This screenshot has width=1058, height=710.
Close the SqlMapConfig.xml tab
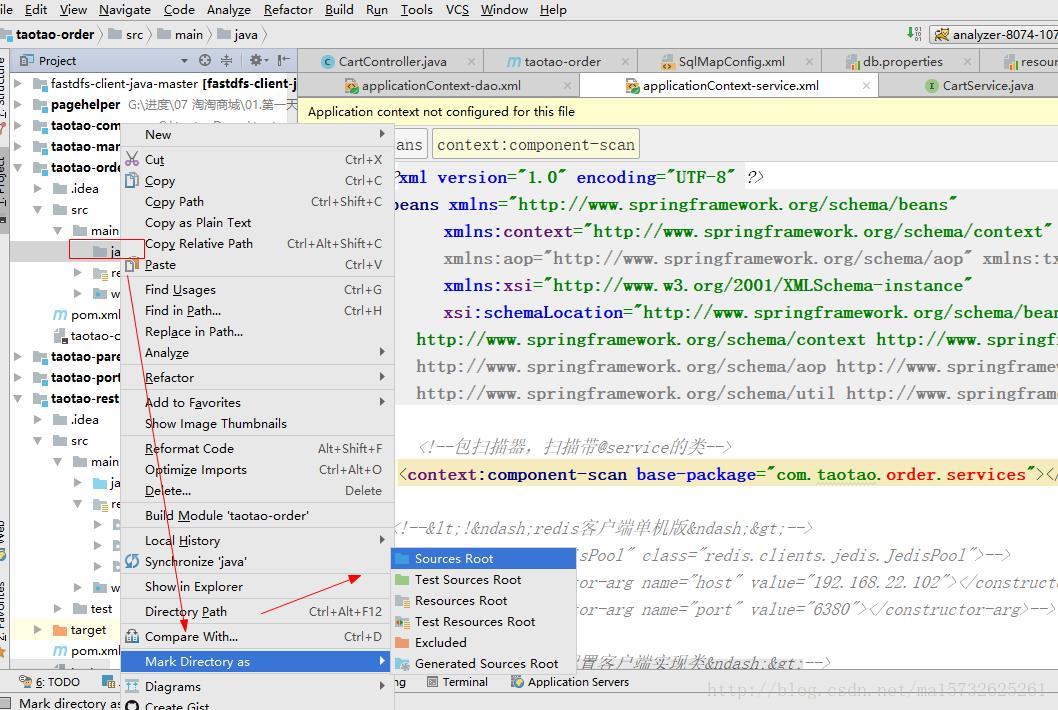(809, 61)
